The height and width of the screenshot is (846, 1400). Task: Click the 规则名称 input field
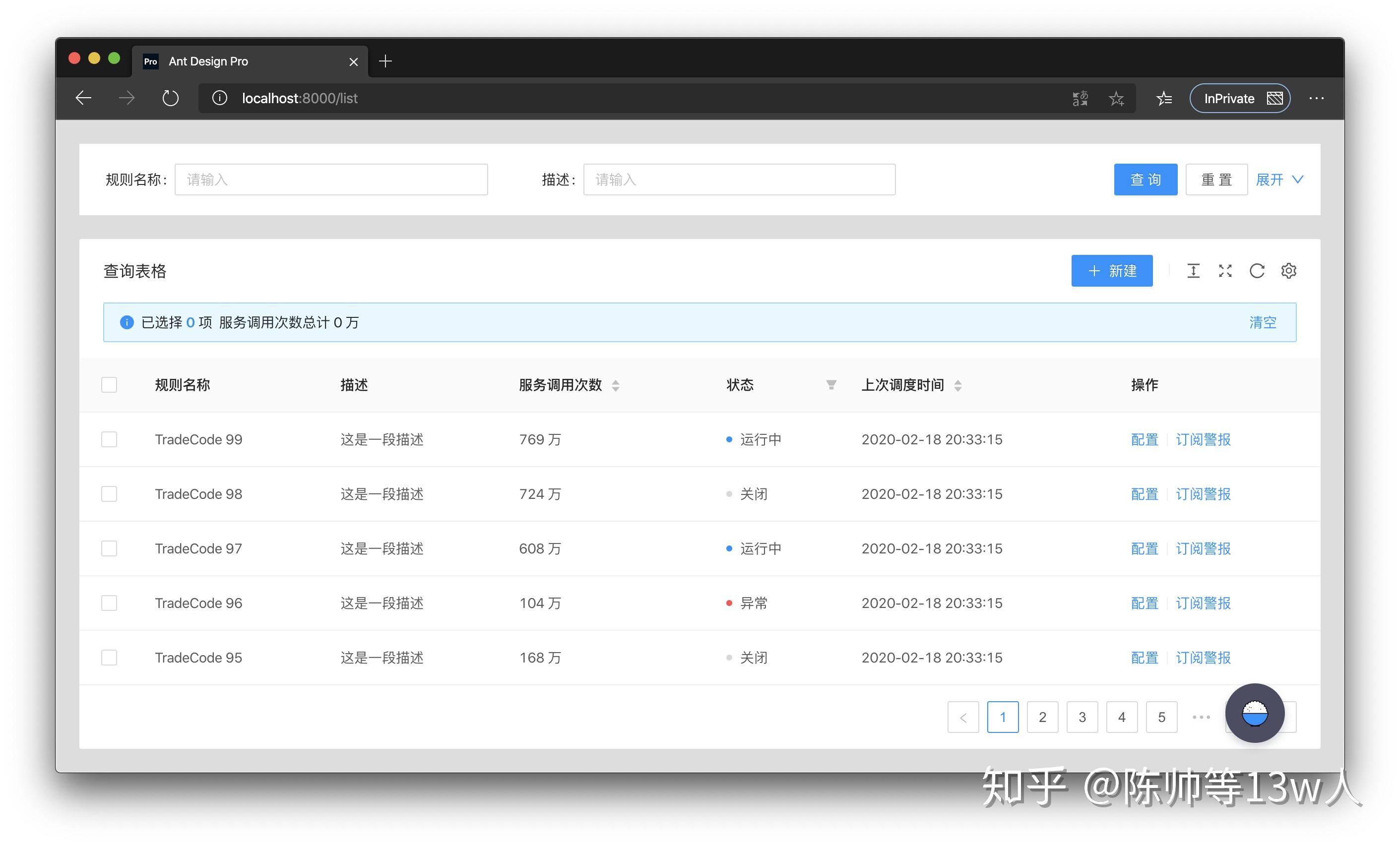click(331, 180)
